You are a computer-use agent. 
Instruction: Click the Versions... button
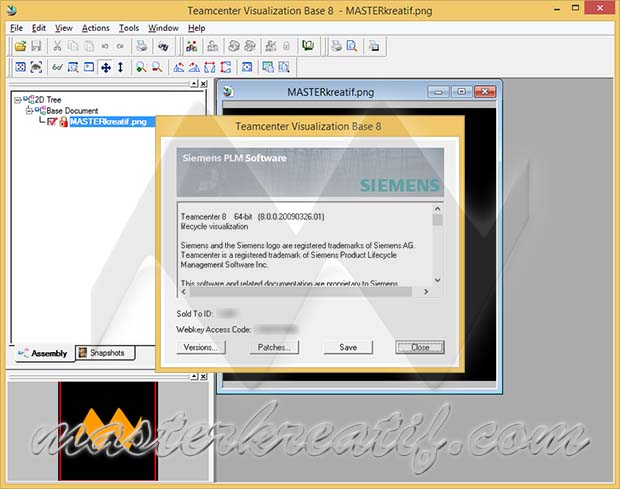200,347
